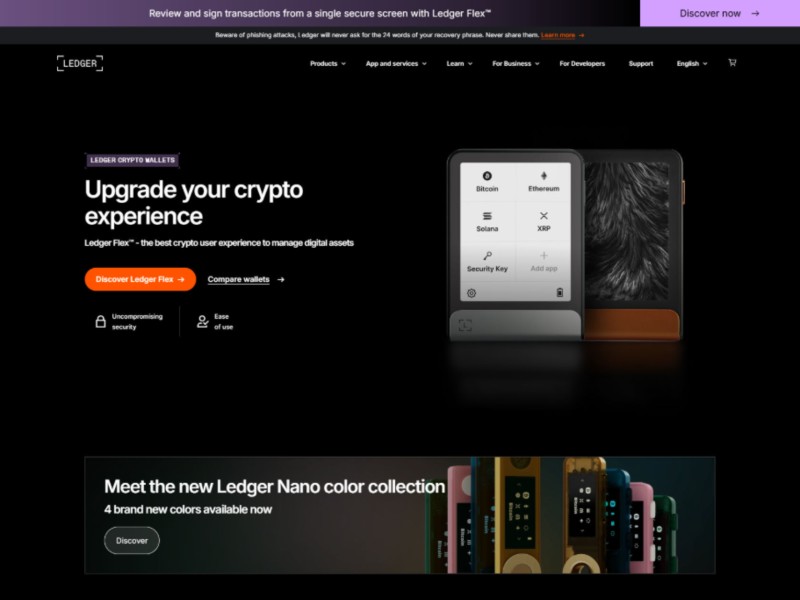The width and height of the screenshot is (800, 600).
Task: Expand the App and services dropdown
Action: [x=396, y=64]
